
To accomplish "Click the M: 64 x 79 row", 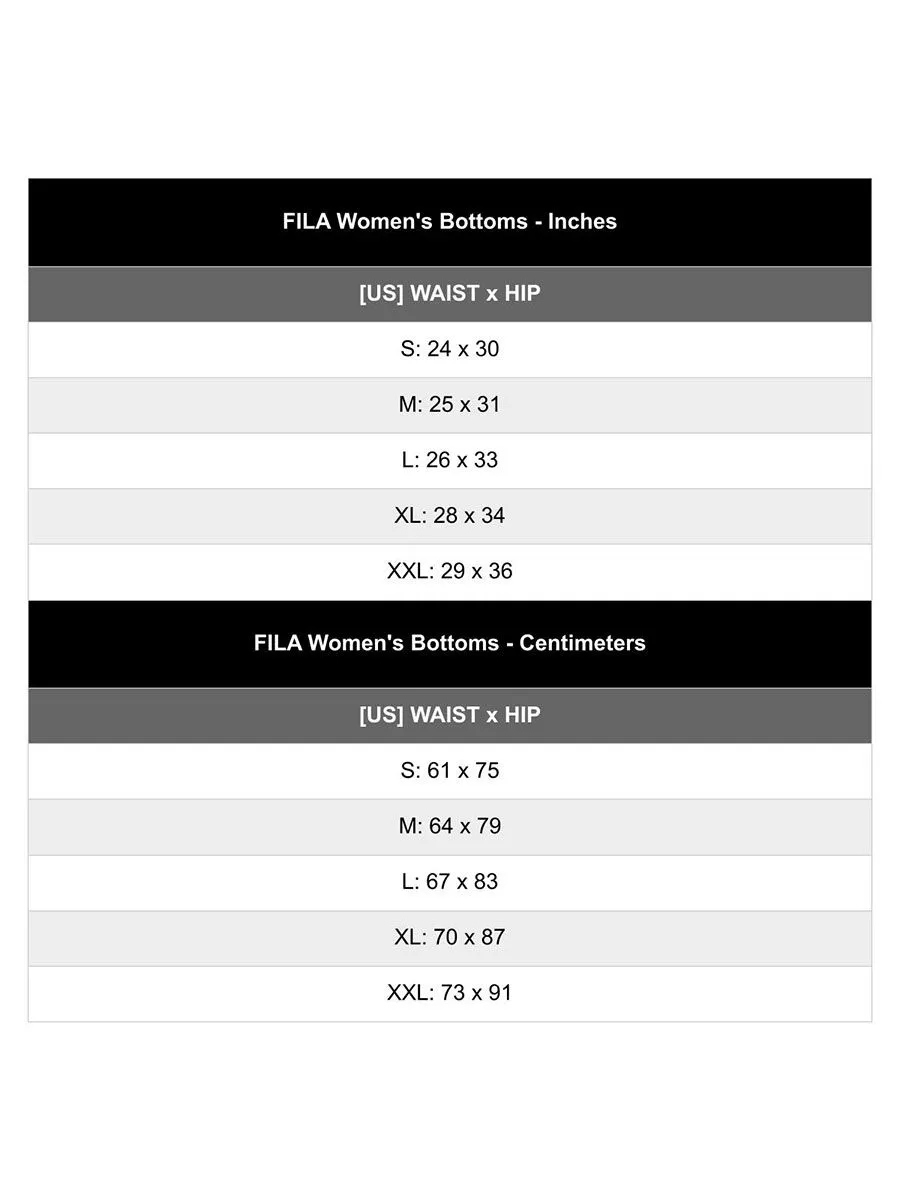I will click(x=449, y=827).
